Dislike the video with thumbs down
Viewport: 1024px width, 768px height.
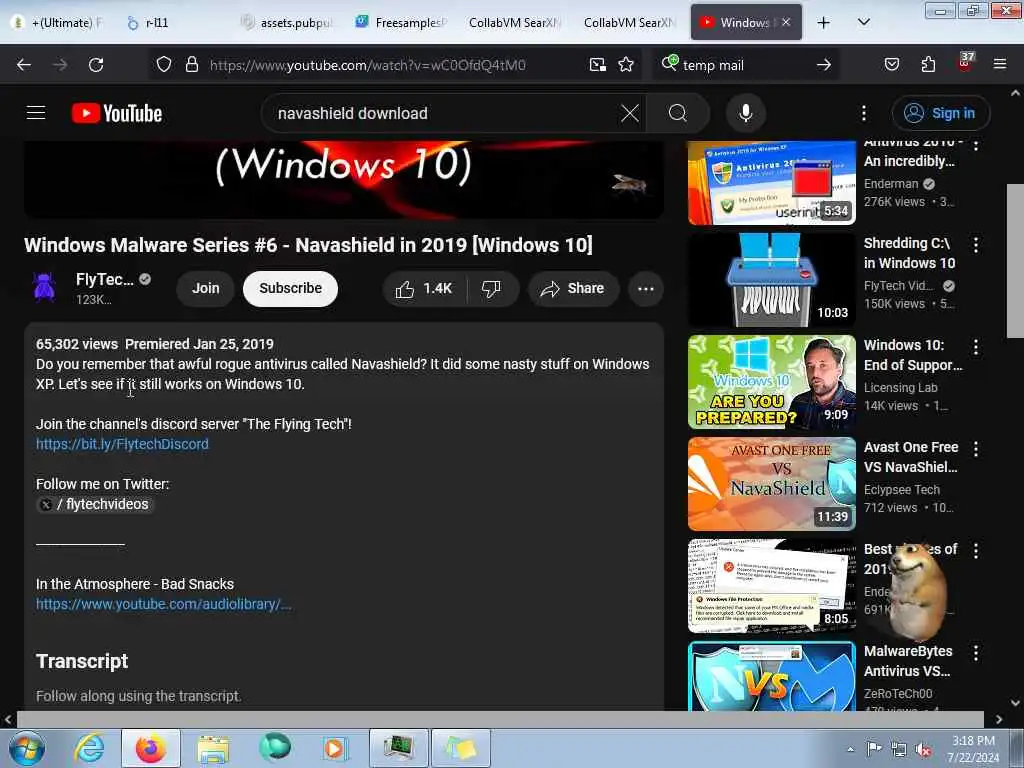(x=491, y=289)
